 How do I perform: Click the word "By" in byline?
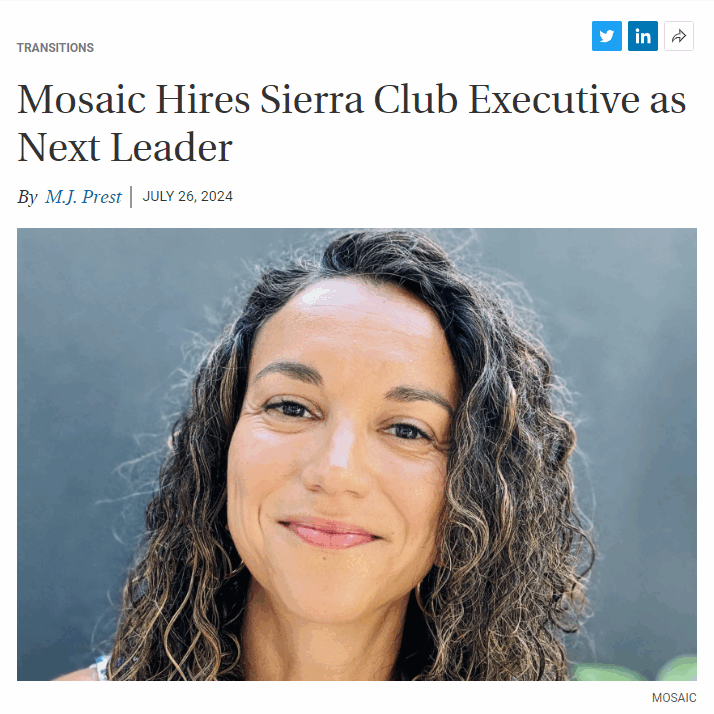[x=27, y=197]
